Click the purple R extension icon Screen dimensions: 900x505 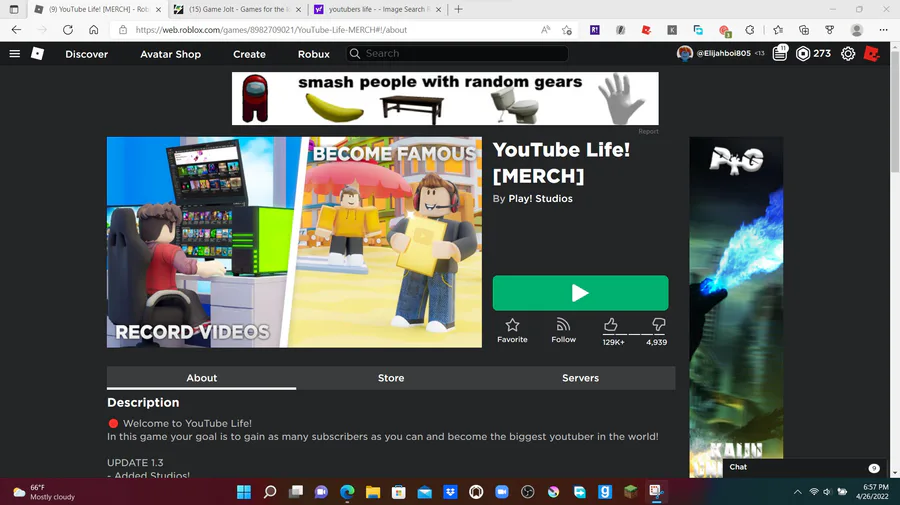tap(595, 30)
